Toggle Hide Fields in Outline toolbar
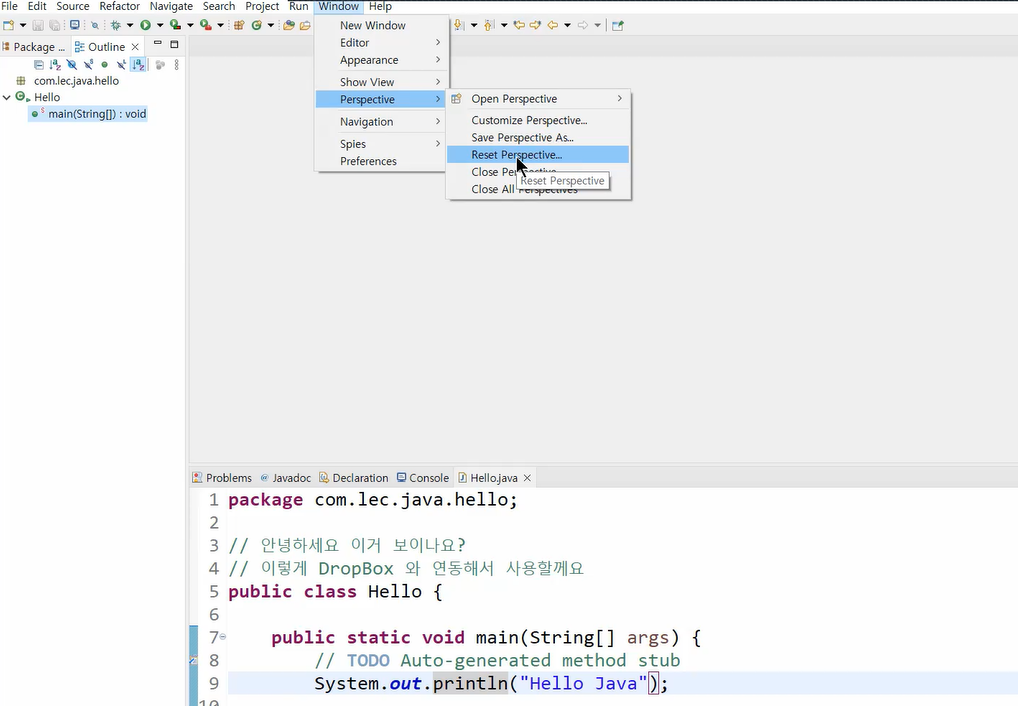The width and height of the screenshot is (1018, 706). [x=71, y=65]
